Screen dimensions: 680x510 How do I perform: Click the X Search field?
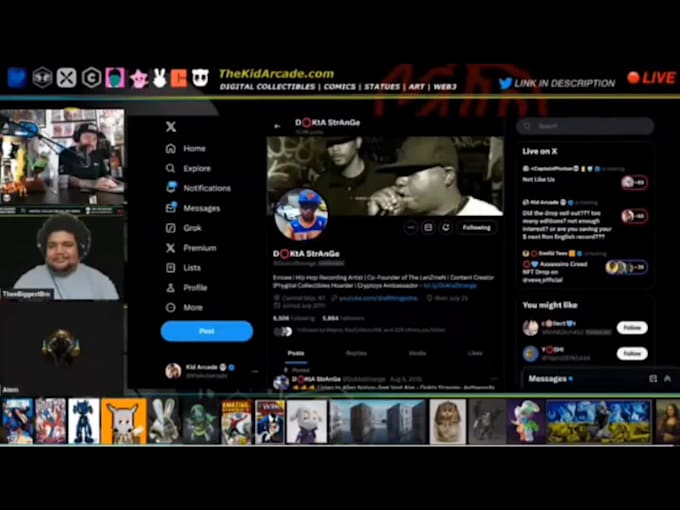tap(585, 126)
